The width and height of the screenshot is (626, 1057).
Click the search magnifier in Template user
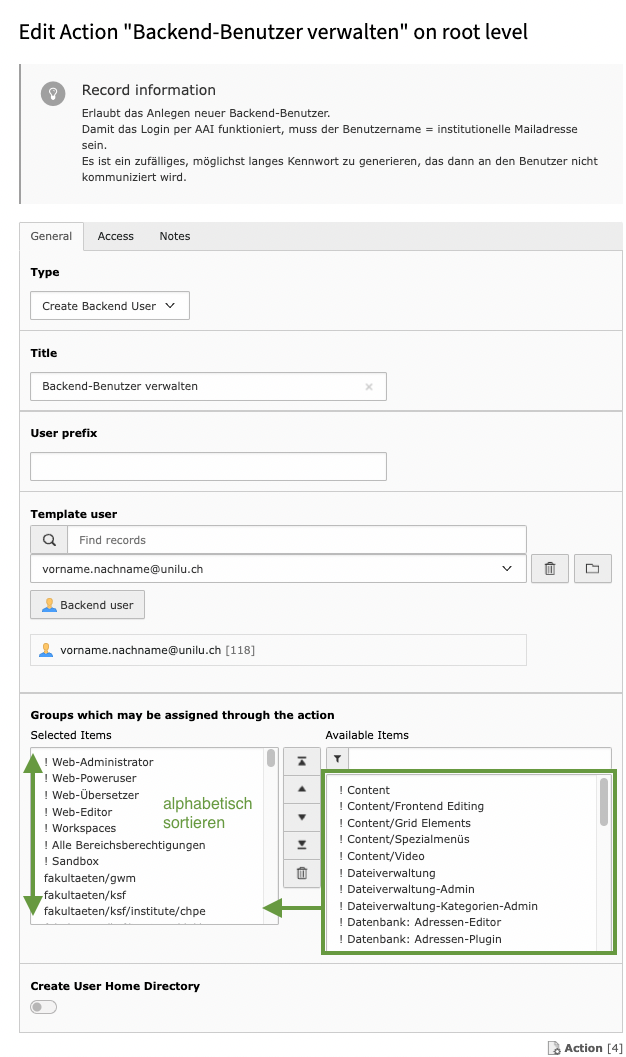click(x=49, y=540)
